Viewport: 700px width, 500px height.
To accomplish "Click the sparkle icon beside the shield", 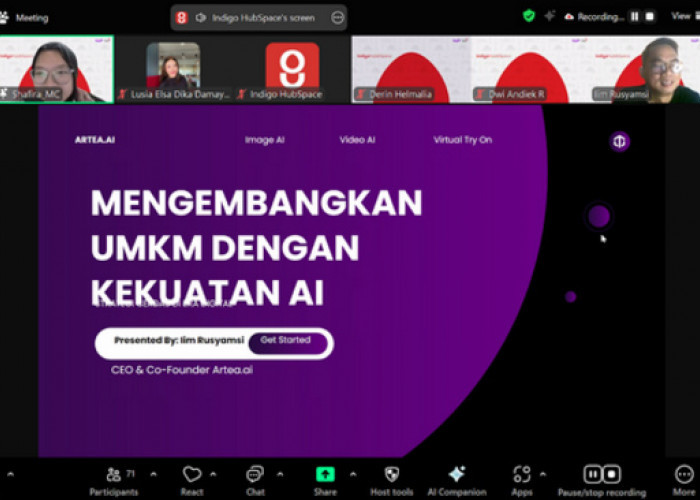I will [550, 17].
